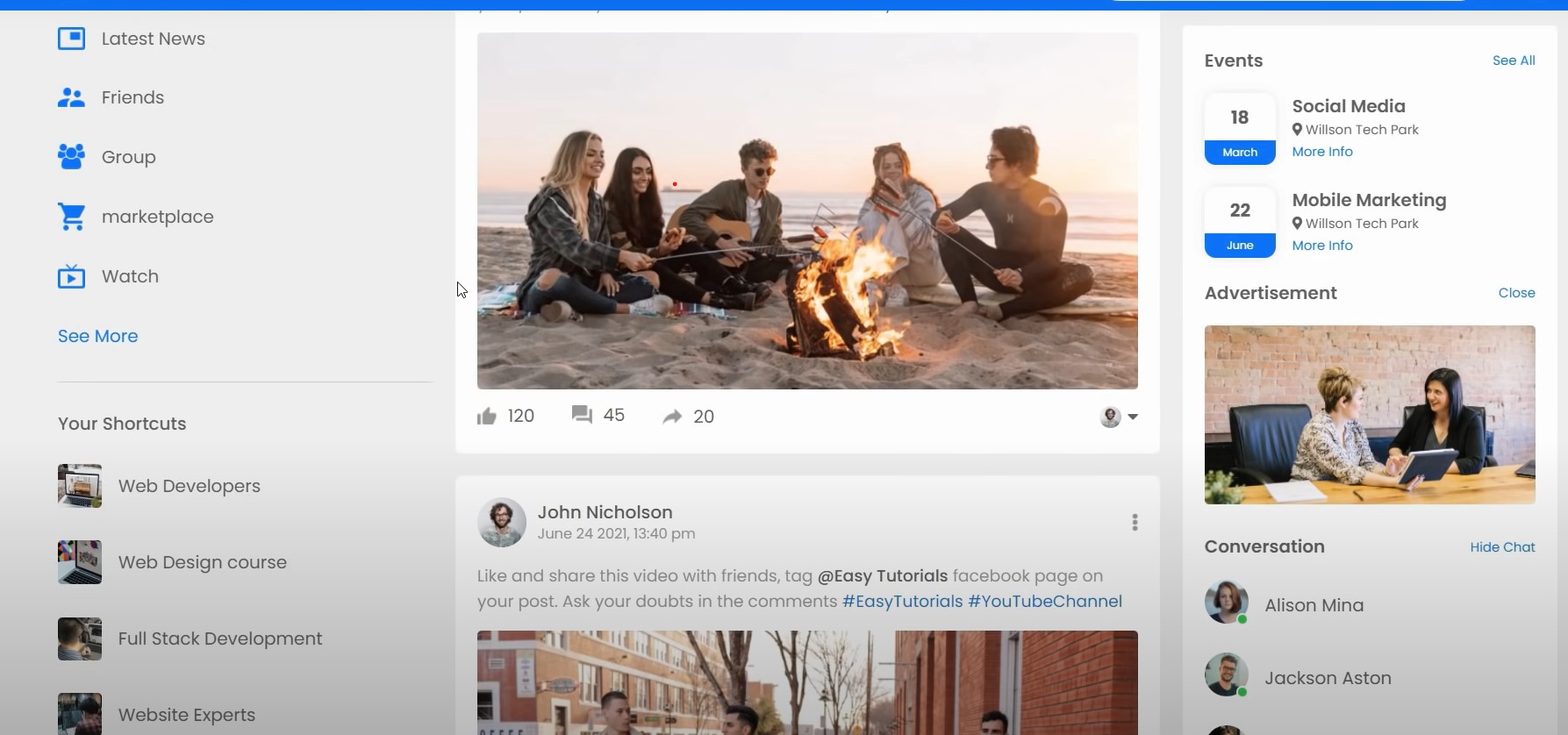Click the #EasyTutorials hashtag
The image size is (1568, 735).
click(x=902, y=602)
